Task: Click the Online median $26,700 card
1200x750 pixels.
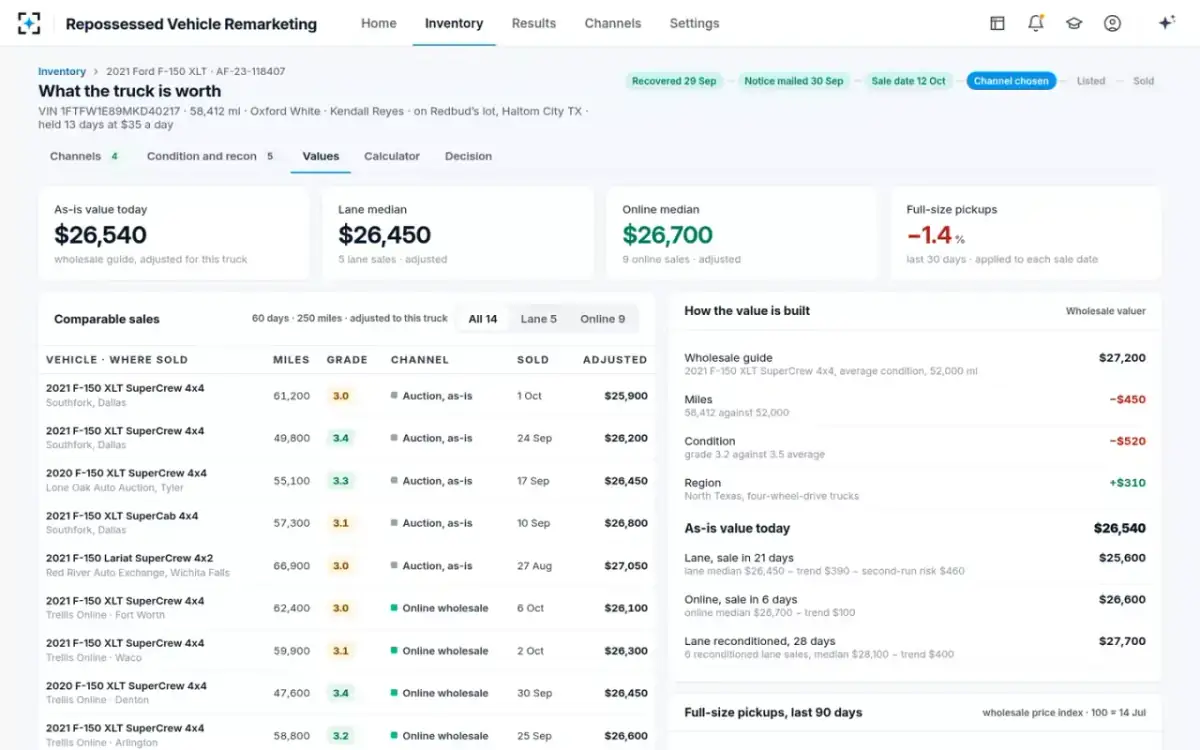Action: click(742, 233)
